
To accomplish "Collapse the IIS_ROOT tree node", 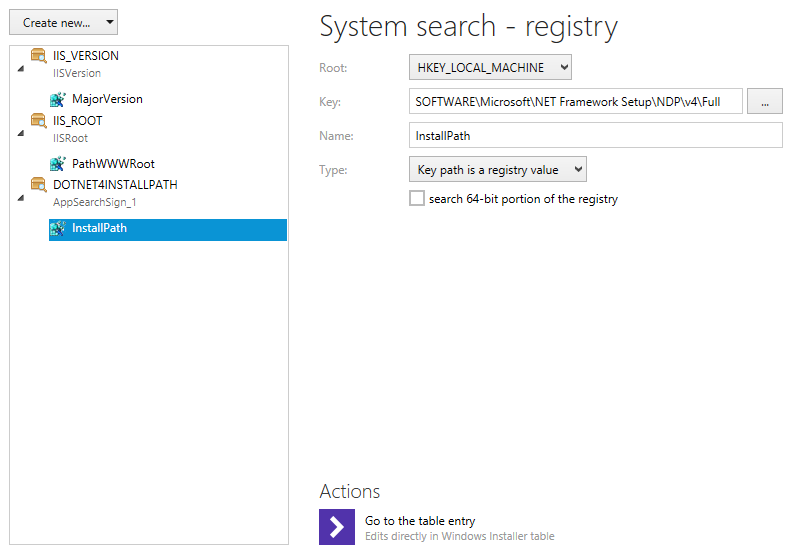I will click(21, 133).
